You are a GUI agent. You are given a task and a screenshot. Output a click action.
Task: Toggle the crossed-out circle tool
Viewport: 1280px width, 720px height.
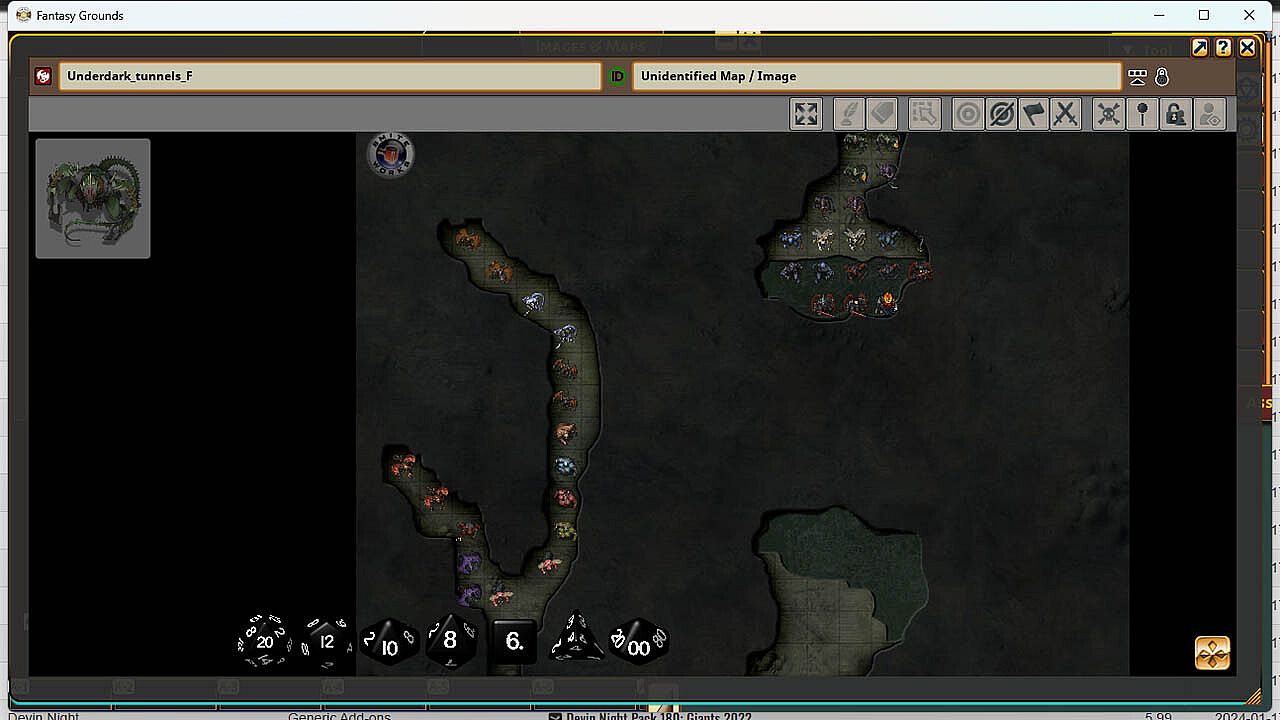1001,114
